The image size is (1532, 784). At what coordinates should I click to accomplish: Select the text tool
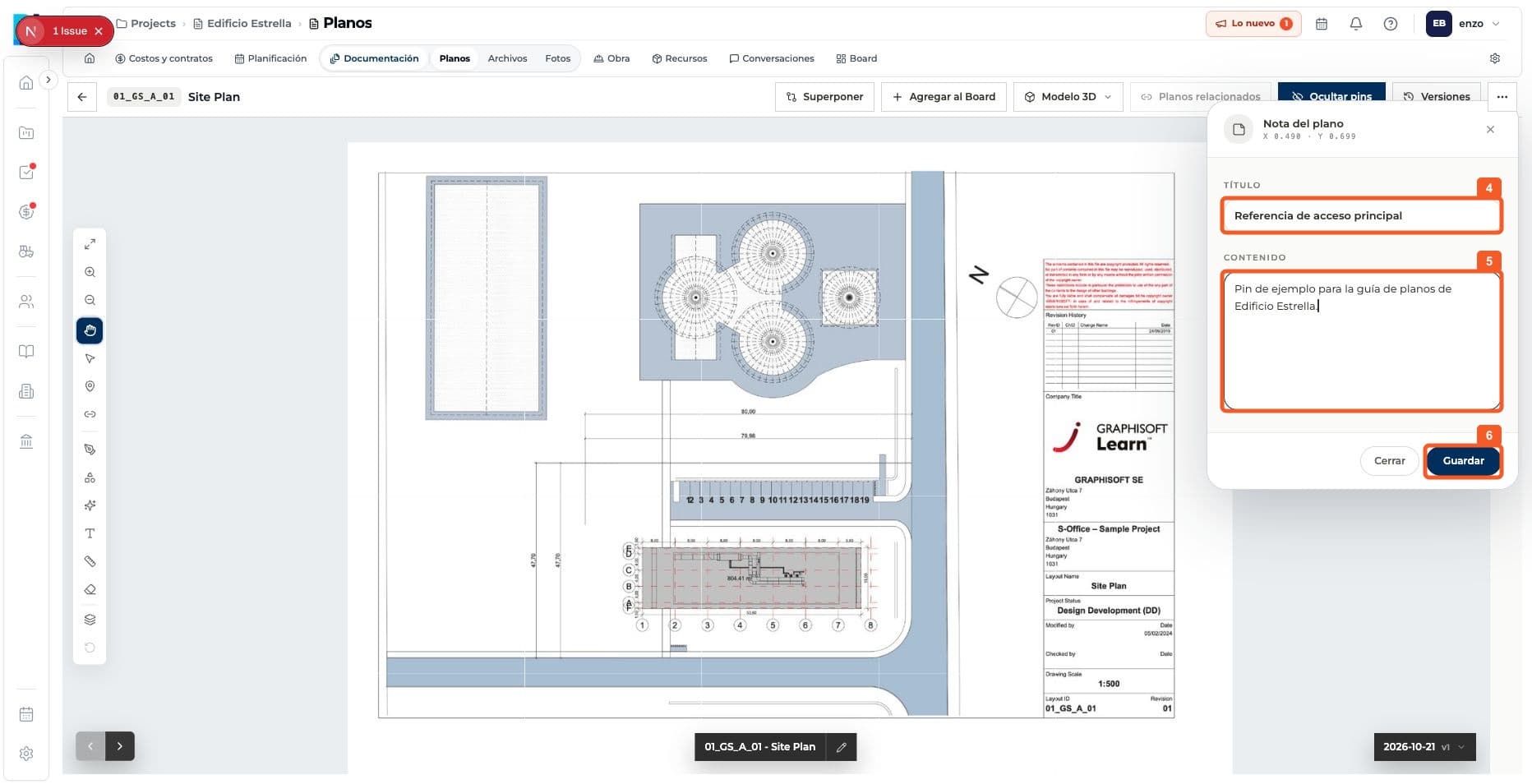click(90, 533)
